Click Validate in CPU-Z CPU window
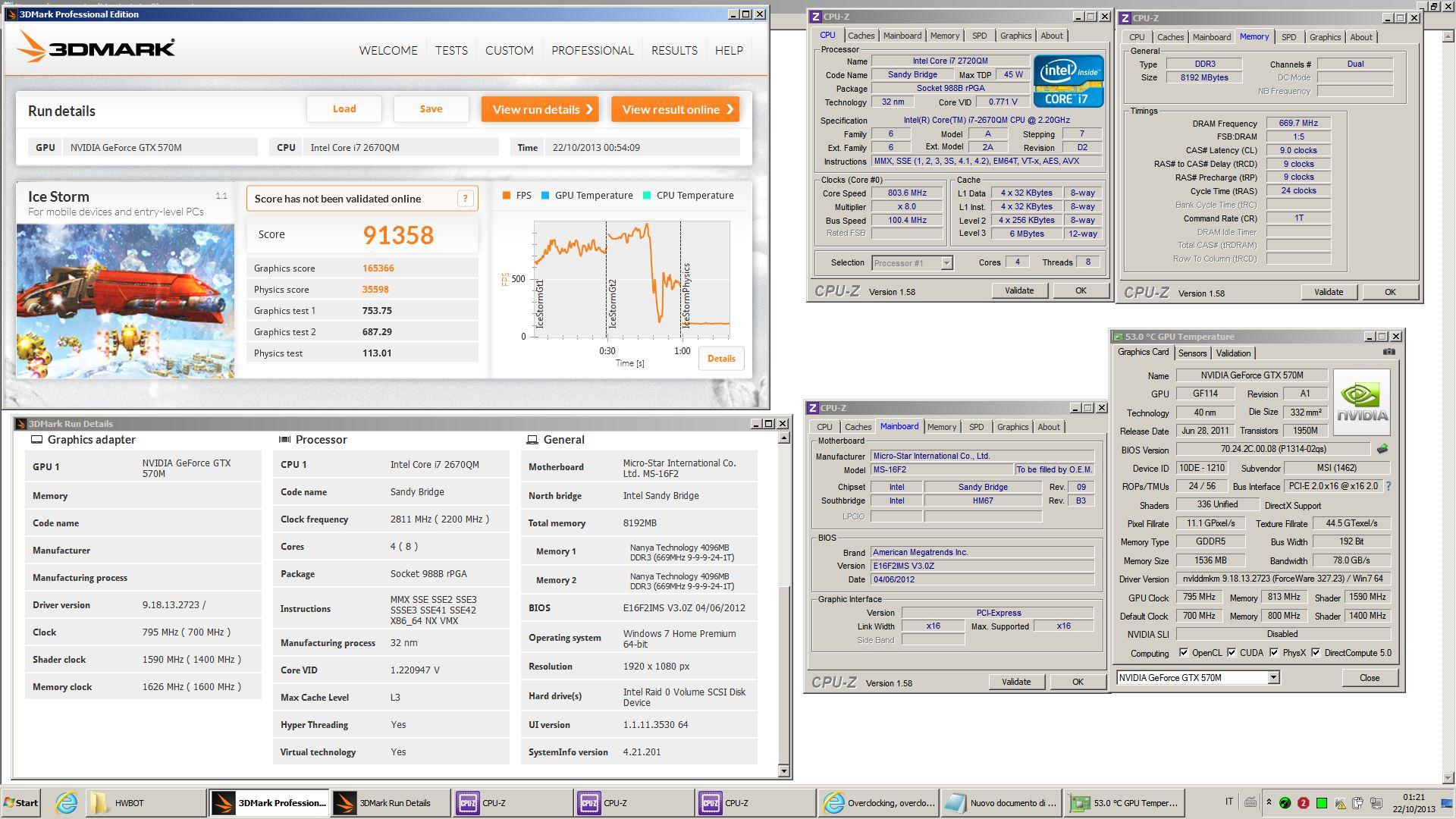Screen dimensions: 1456x819 coord(1019,290)
